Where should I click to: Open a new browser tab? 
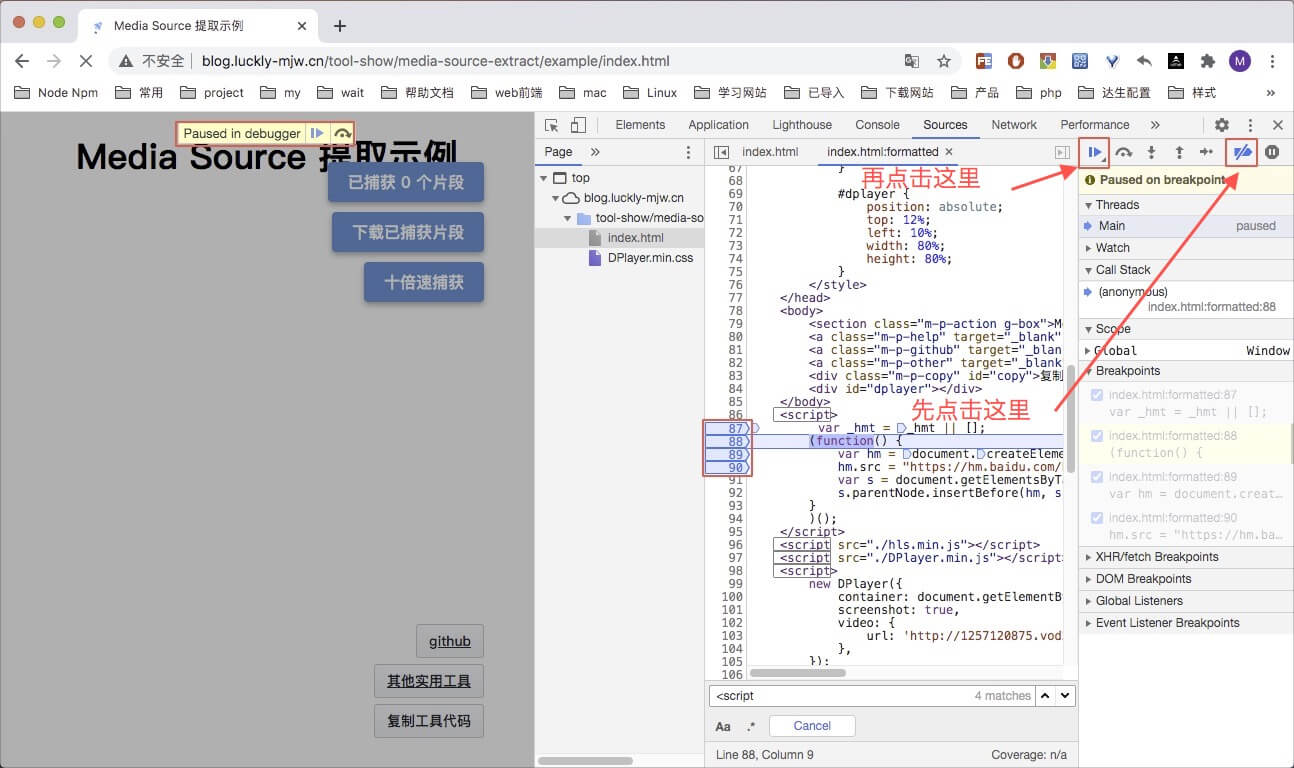click(x=340, y=26)
